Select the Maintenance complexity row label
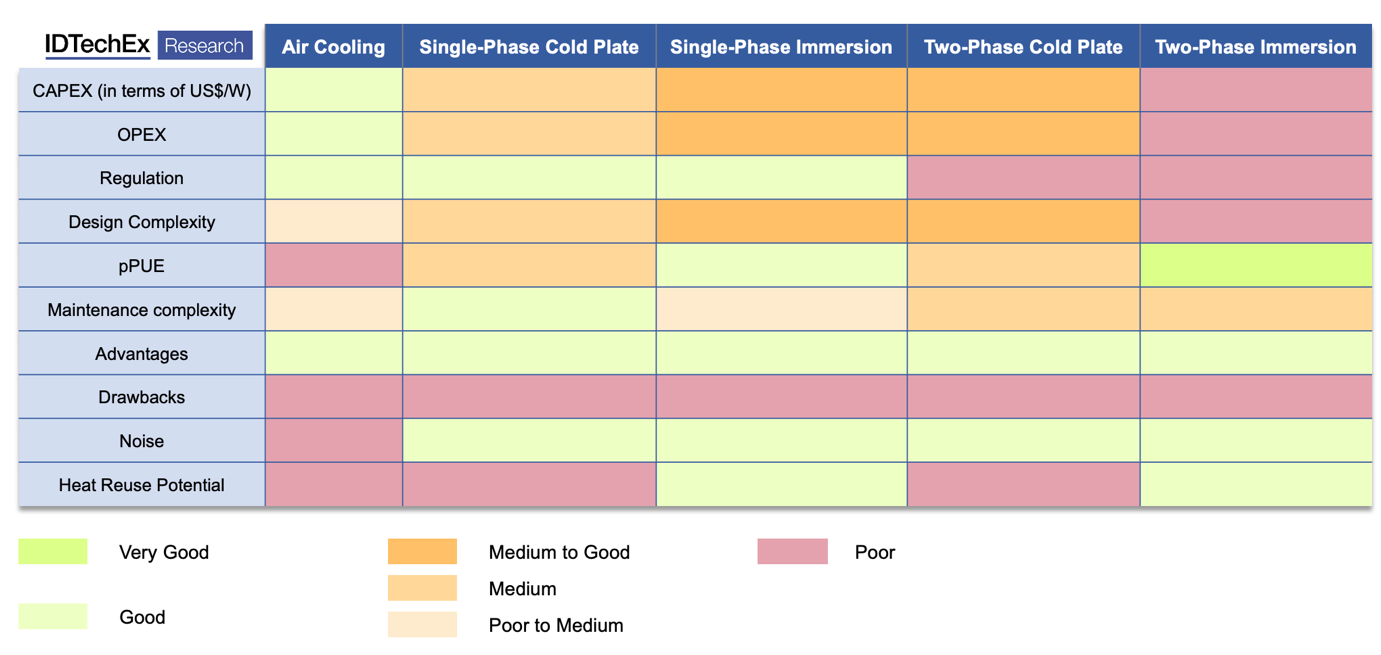Image resolution: width=1381 pixels, height=655 pixels. 141,310
